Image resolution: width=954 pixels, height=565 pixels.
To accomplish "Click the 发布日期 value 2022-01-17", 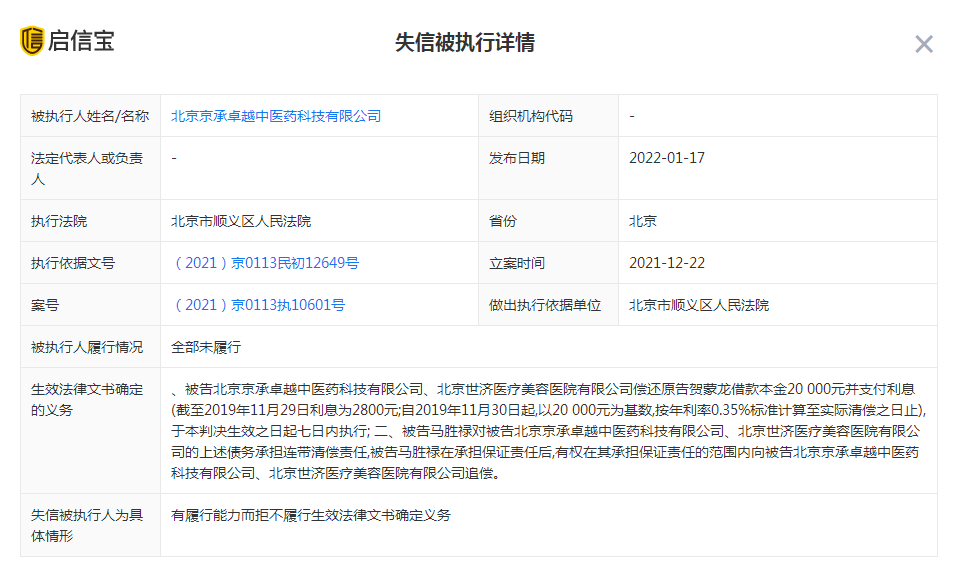I will (x=667, y=158).
